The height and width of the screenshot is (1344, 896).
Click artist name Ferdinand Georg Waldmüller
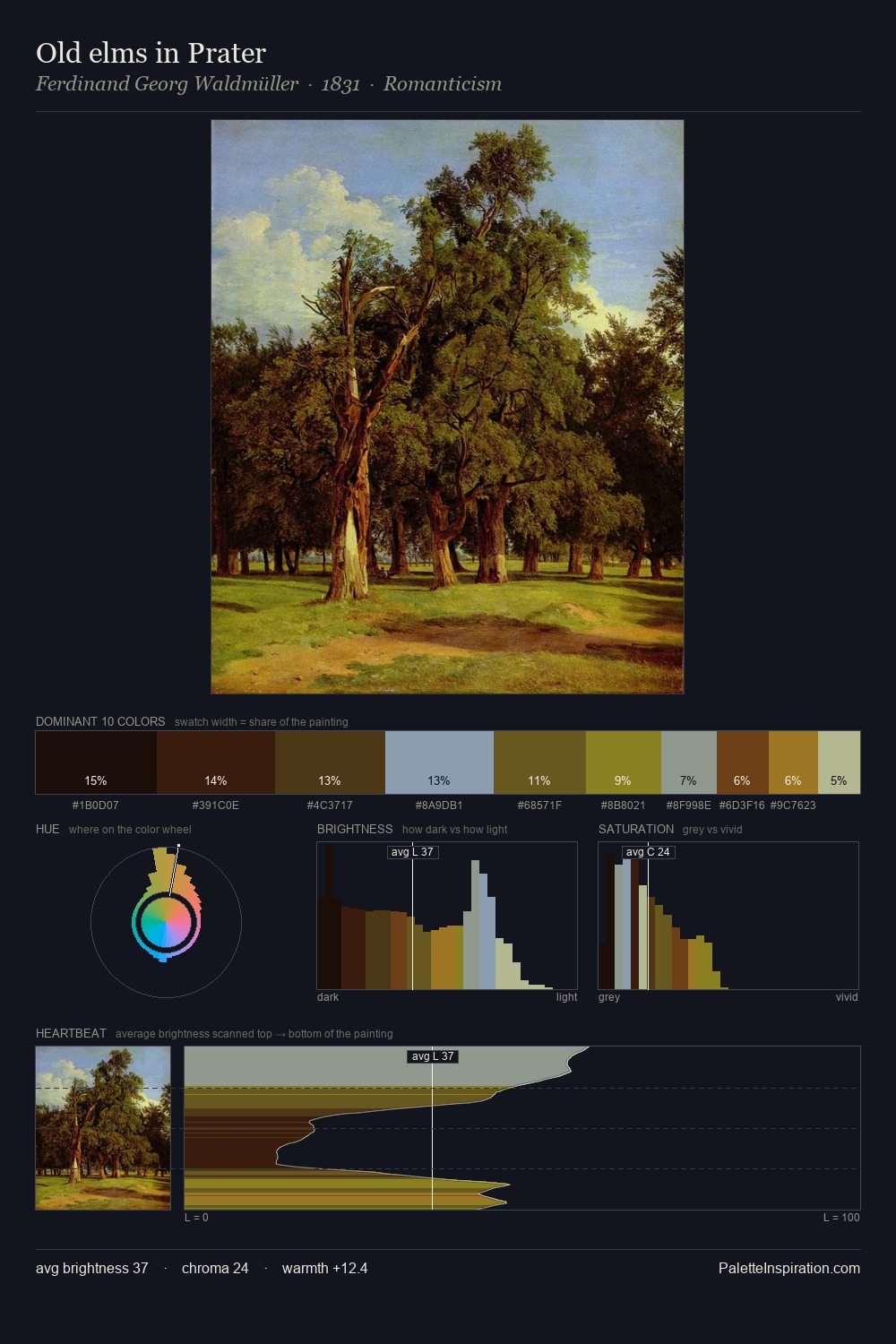tap(167, 84)
